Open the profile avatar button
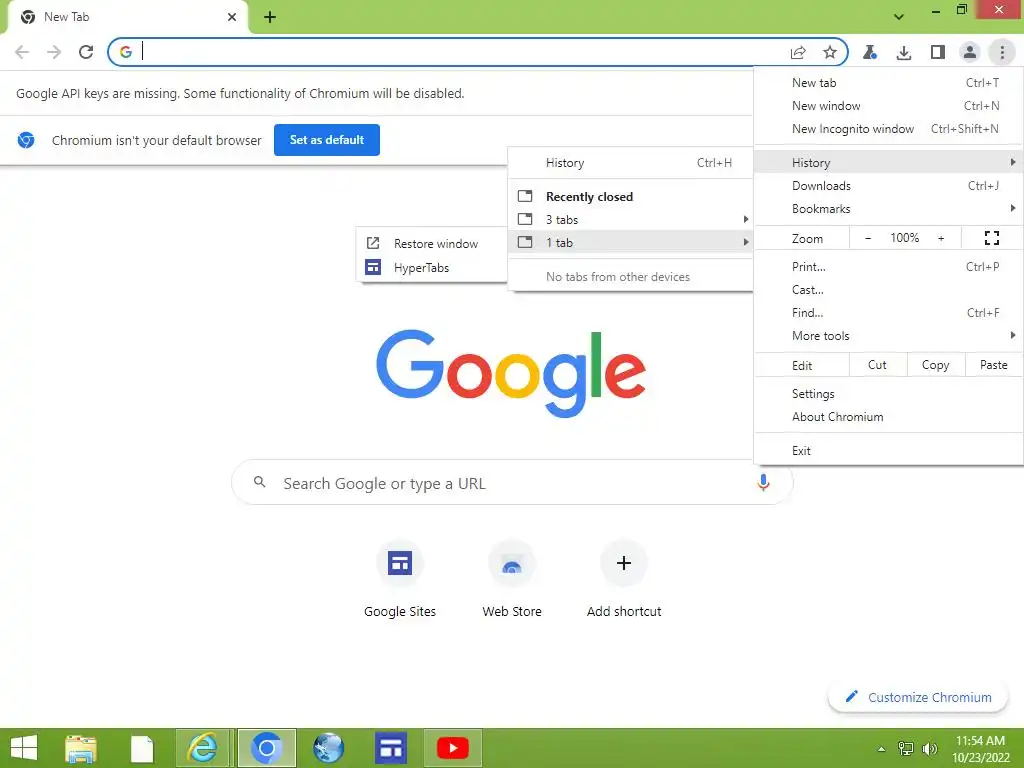Screen dimensions: 1024x768 click(970, 52)
